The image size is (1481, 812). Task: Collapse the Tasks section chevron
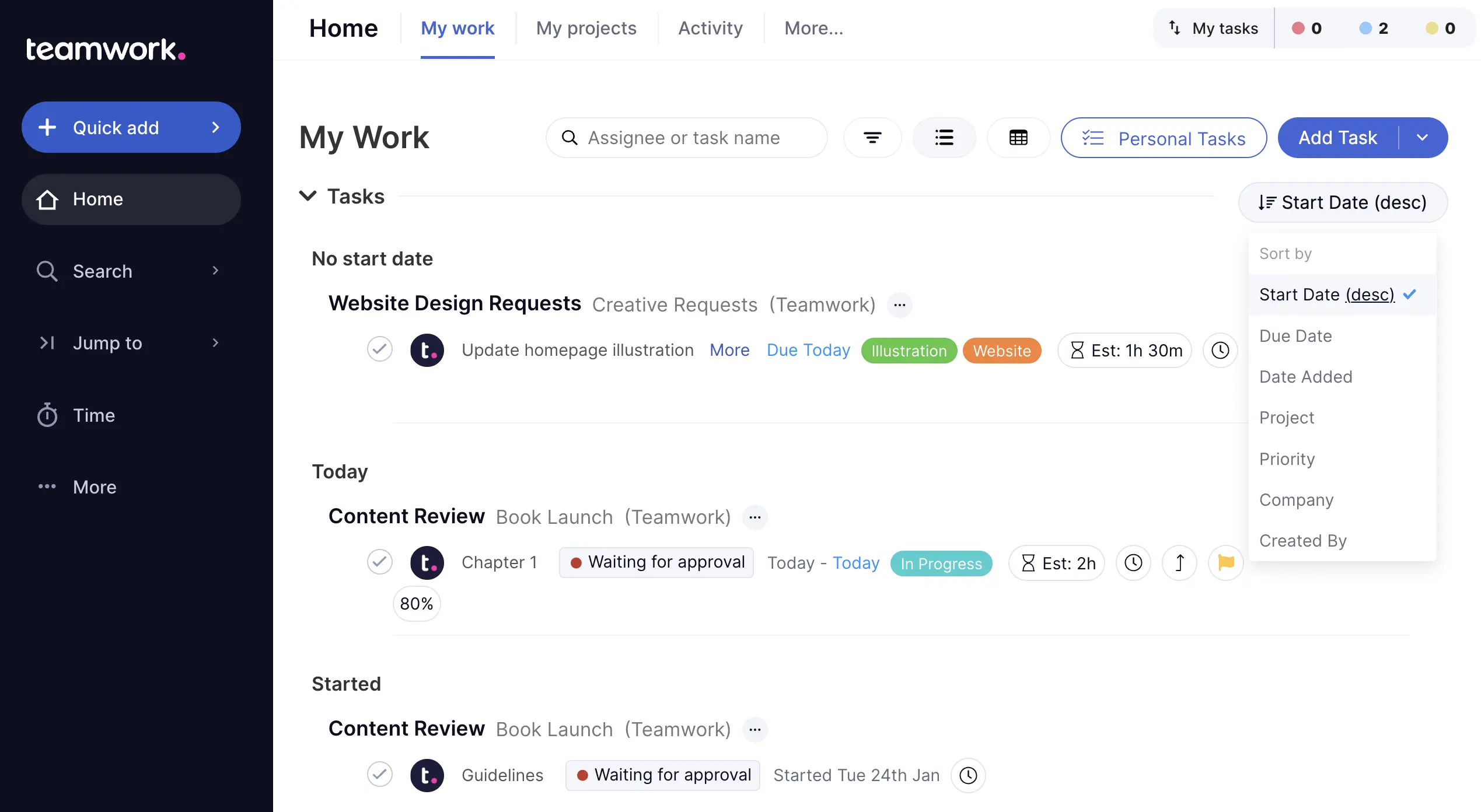click(308, 196)
